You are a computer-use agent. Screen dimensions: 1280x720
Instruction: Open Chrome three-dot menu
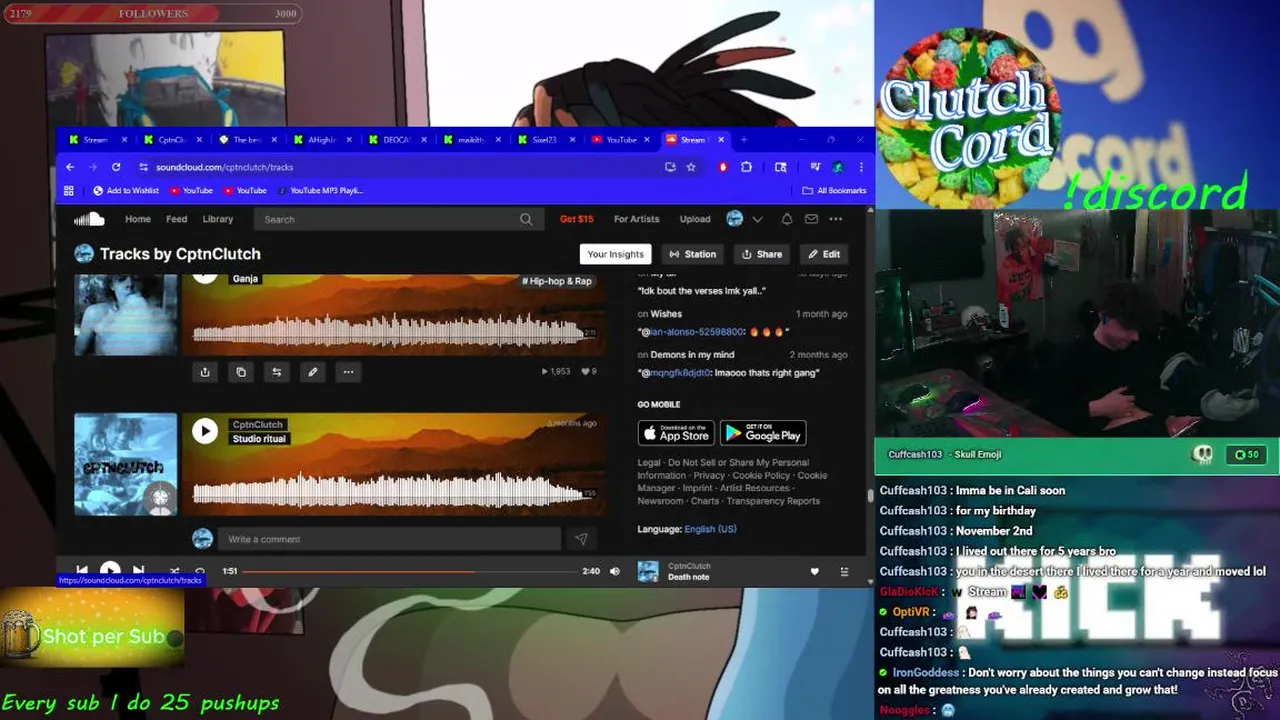pyautogui.click(x=861, y=167)
